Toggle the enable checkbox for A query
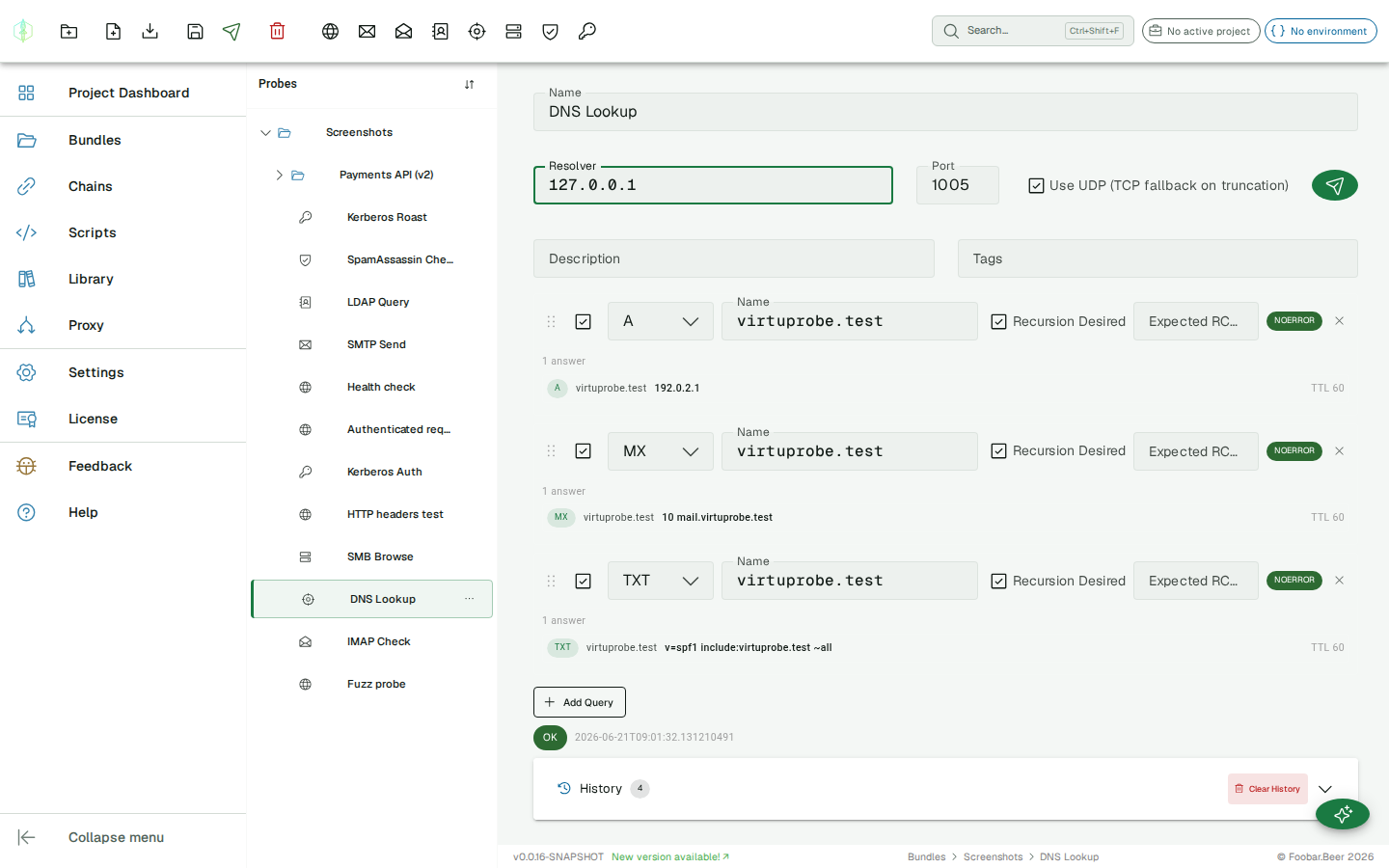Viewport: 1389px width, 868px height. tap(583, 321)
